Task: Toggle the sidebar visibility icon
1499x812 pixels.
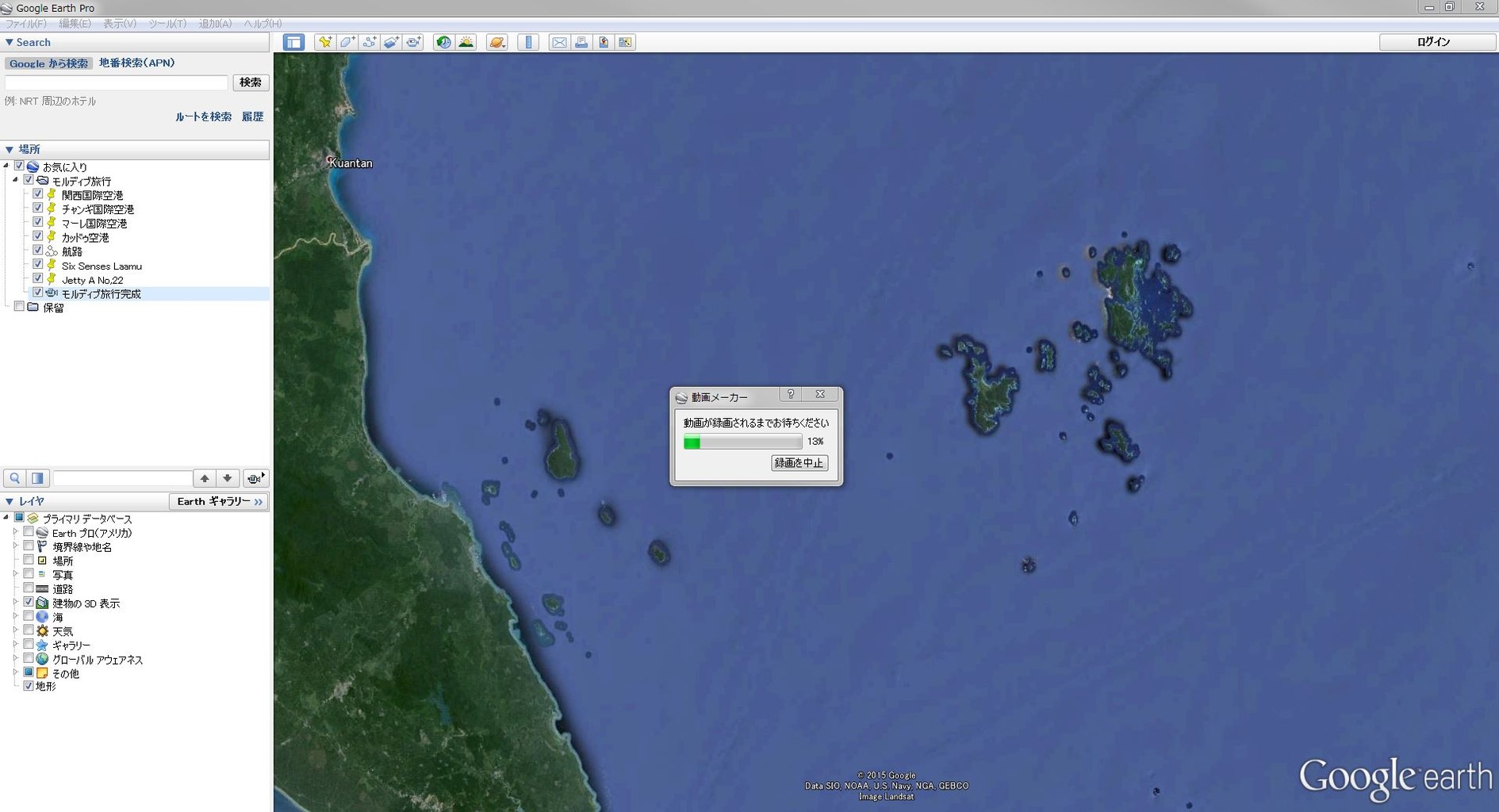Action: click(293, 43)
